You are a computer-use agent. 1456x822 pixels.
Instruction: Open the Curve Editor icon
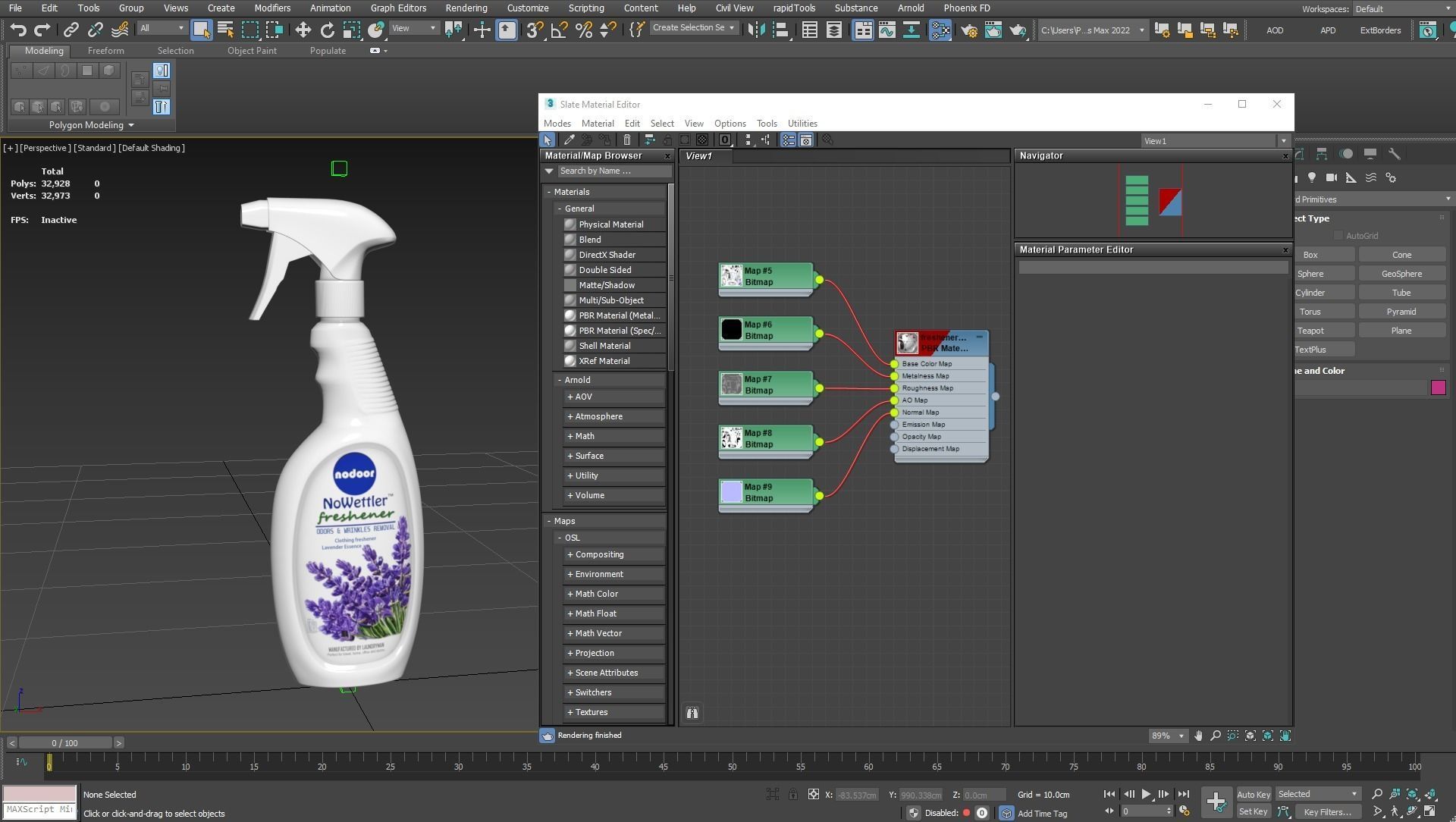[886, 30]
